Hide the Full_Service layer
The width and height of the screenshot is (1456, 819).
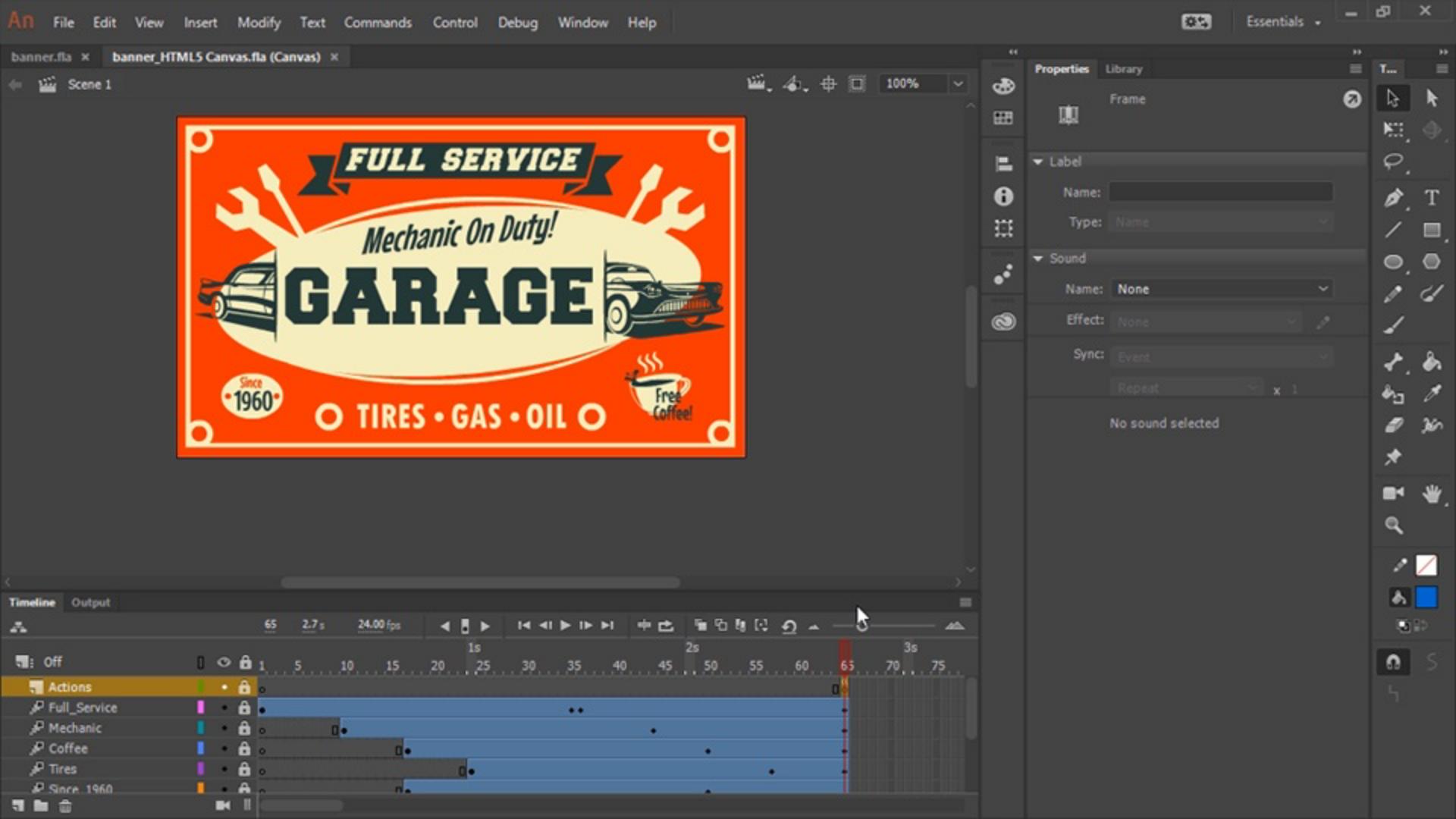[224, 708]
